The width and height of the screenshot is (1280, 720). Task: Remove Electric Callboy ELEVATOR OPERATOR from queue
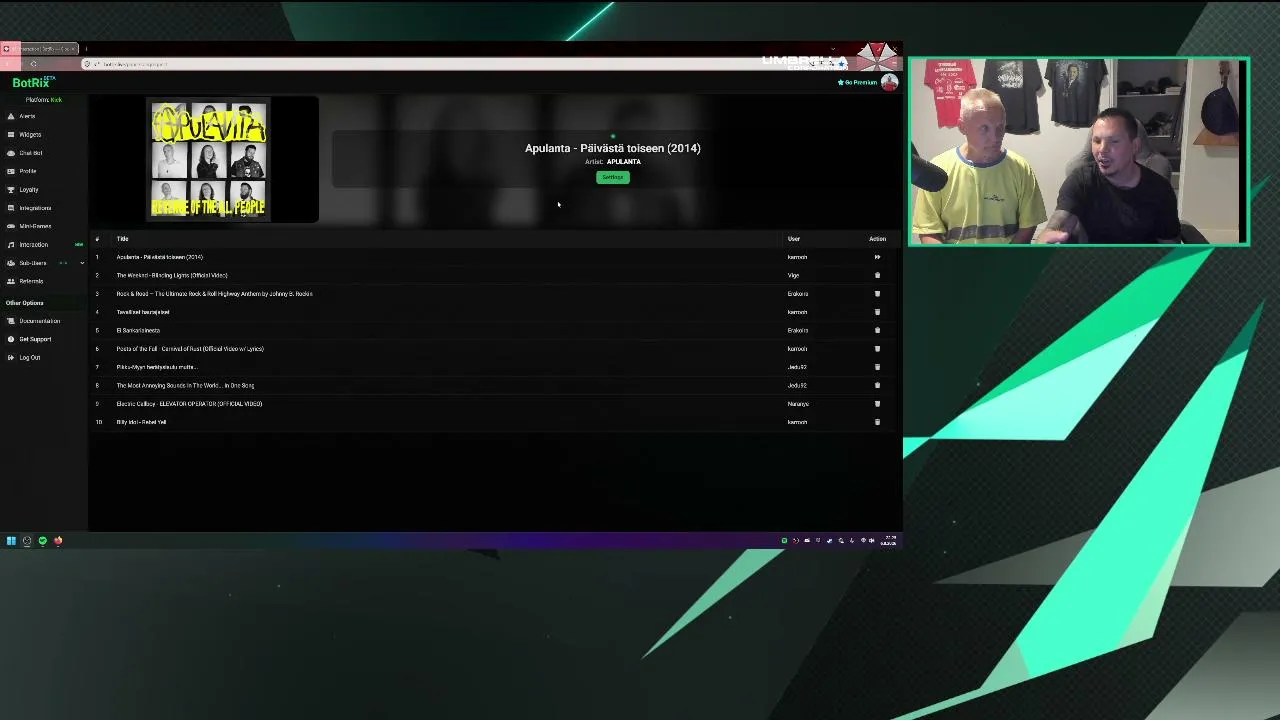pyautogui.click(x=877, y=404)
